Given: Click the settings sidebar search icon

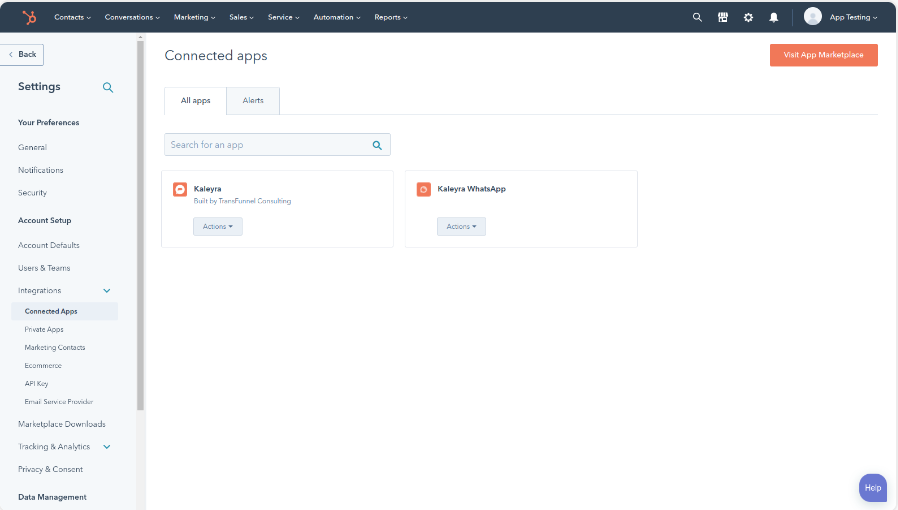Looking at the screenshot, I should pos(108,87).
